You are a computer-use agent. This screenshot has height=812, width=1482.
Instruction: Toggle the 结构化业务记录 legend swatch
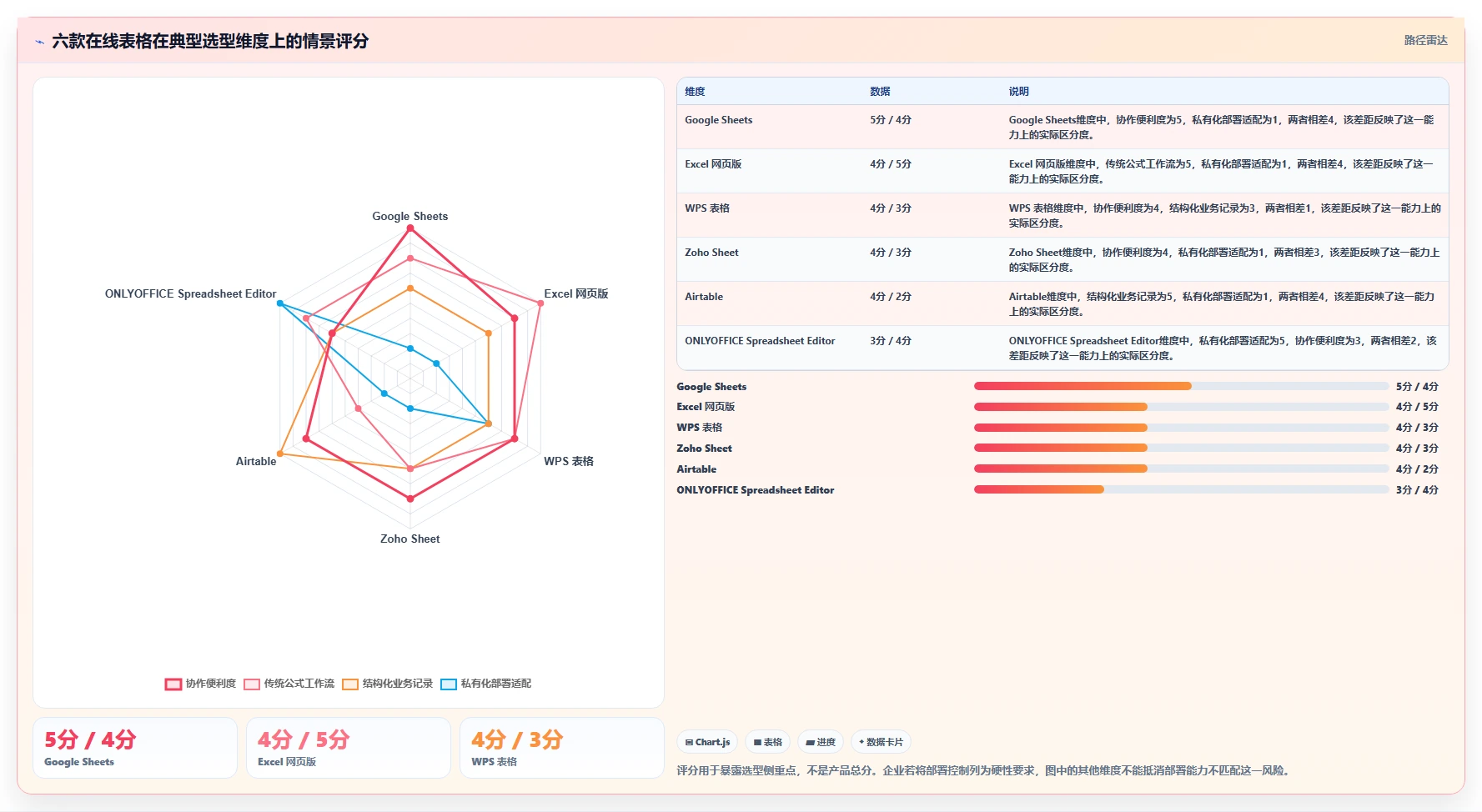pos(350,684)
